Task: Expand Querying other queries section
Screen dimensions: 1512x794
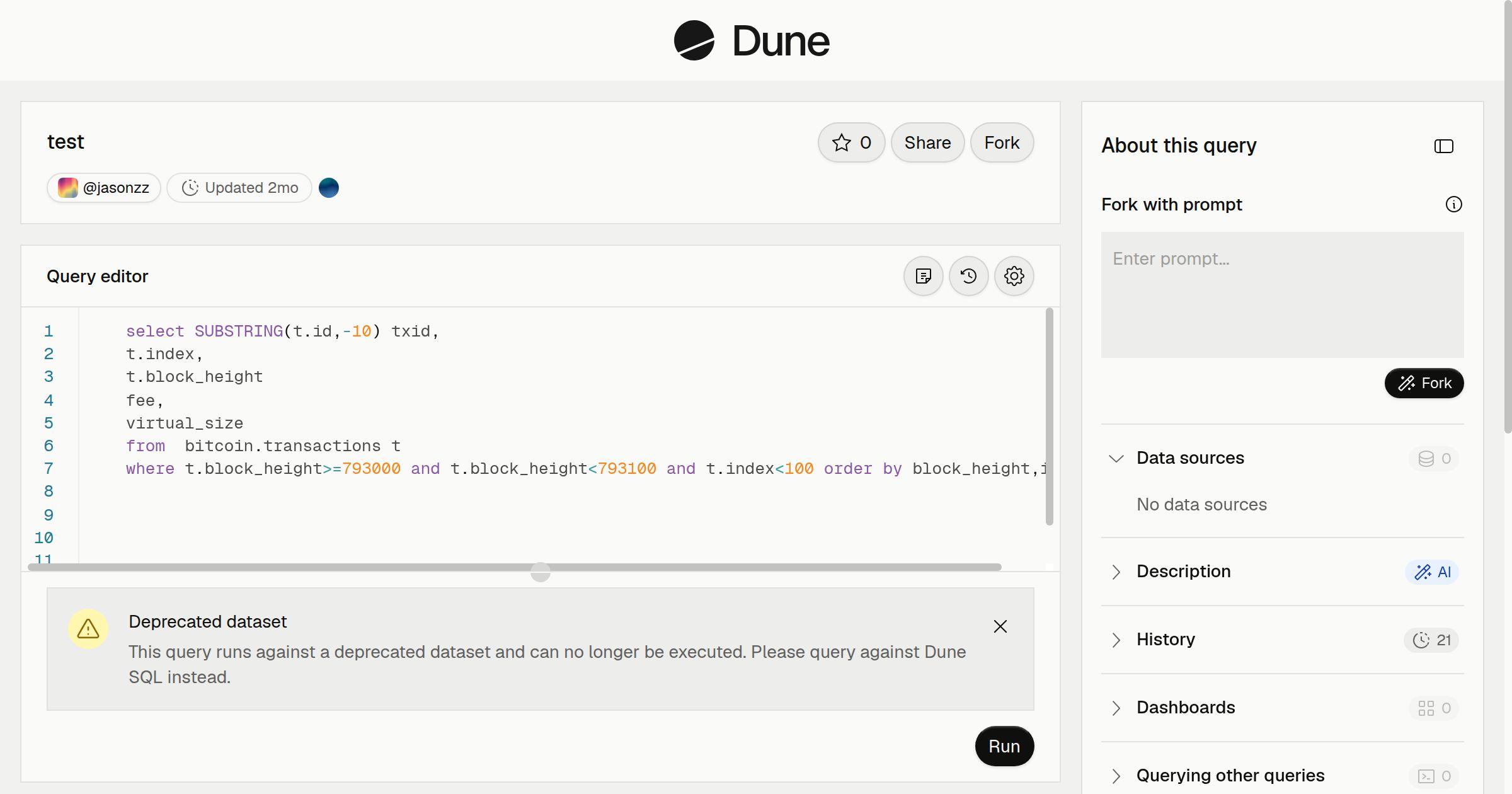Action: pyautogui.click(x=1116, y=776)
